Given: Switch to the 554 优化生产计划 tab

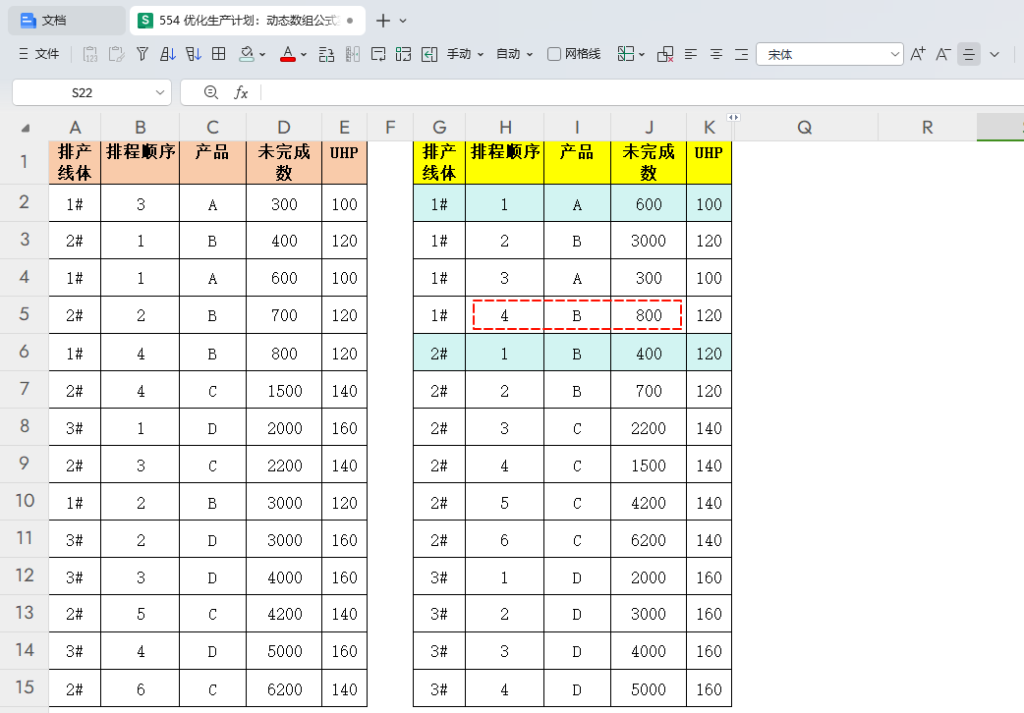Looking at the screenshot, I should (248, 20).
